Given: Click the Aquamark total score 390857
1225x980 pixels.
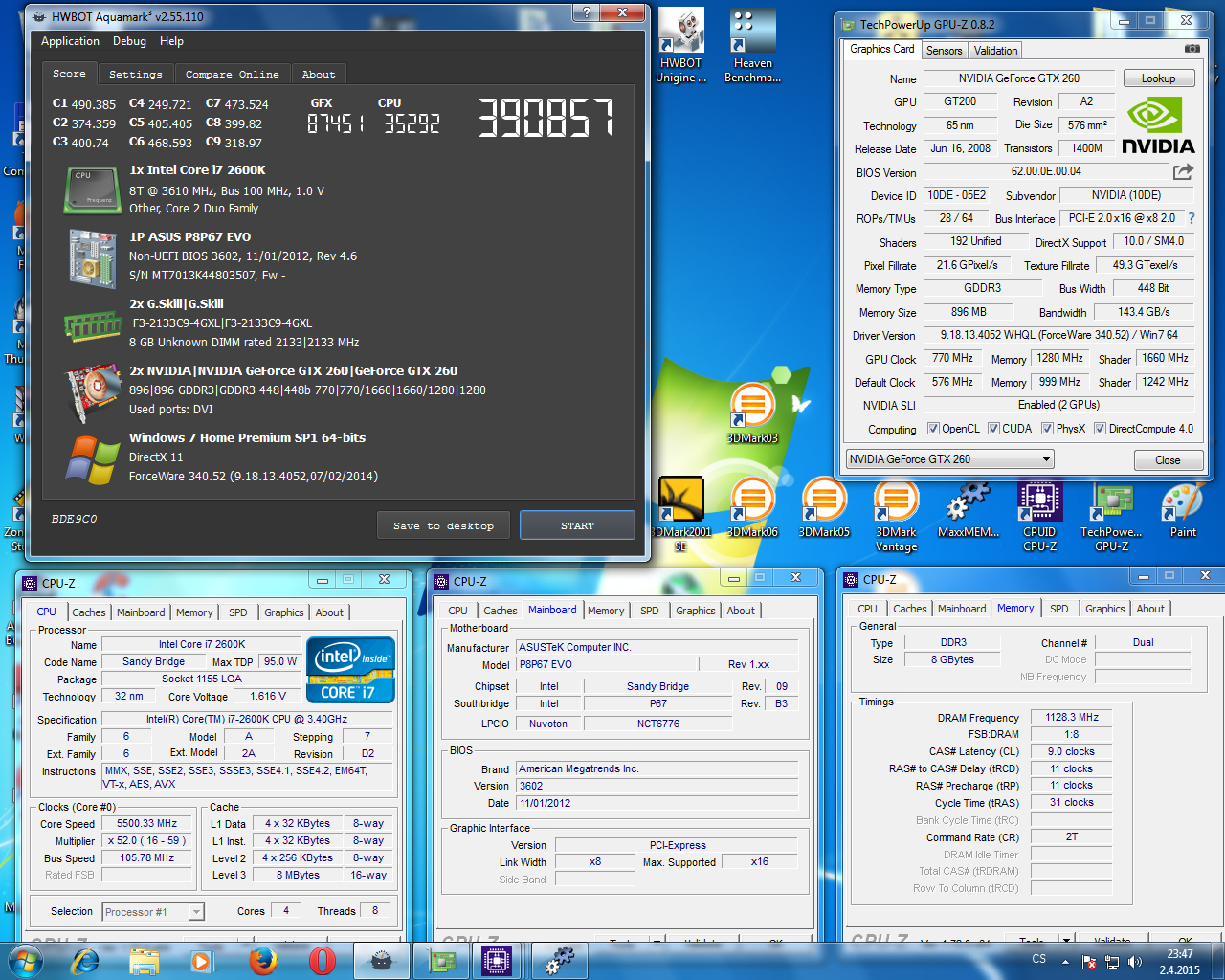Looking at the screenshot, I should [x=546, y=119].
